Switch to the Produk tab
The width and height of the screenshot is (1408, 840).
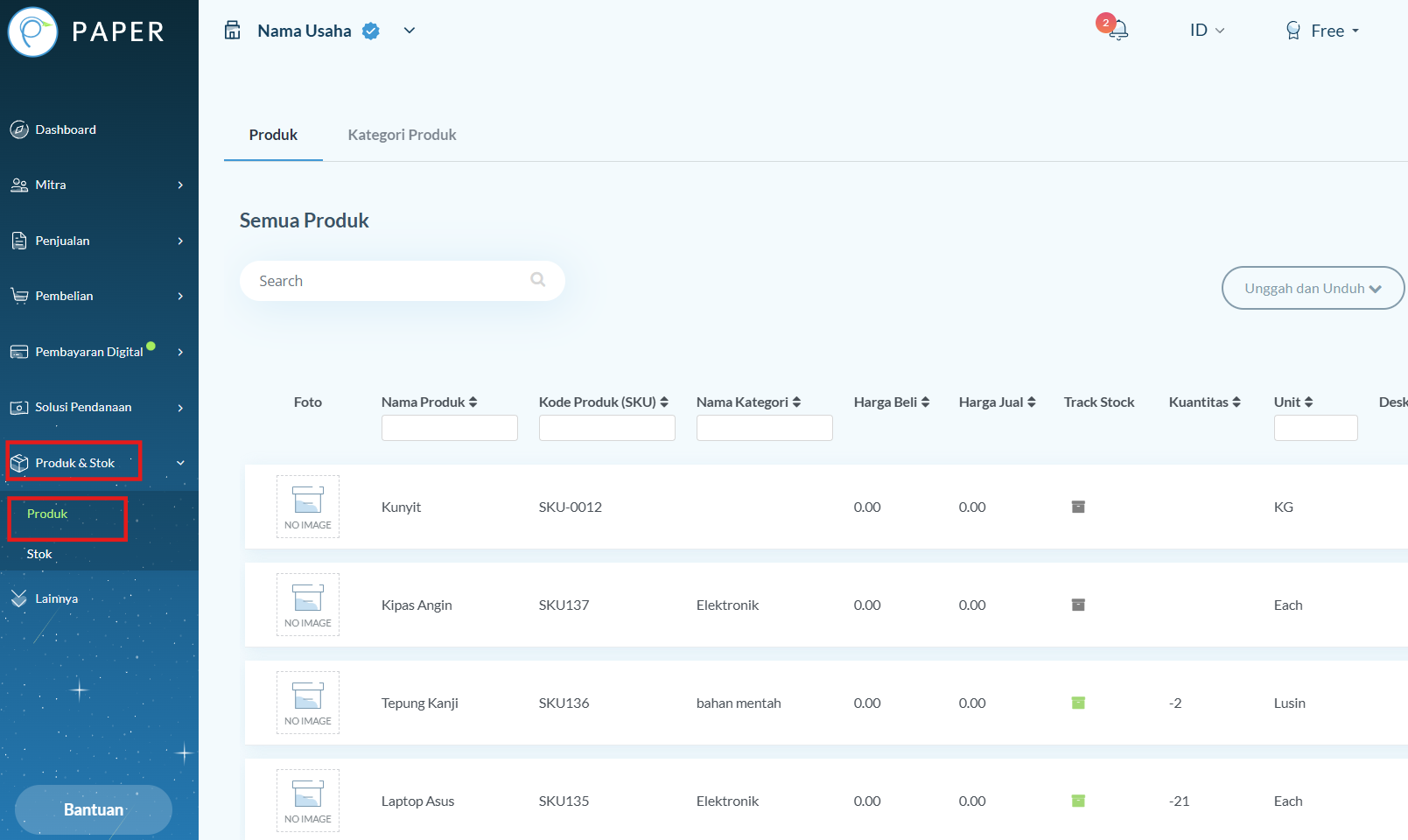click(273, 135)
